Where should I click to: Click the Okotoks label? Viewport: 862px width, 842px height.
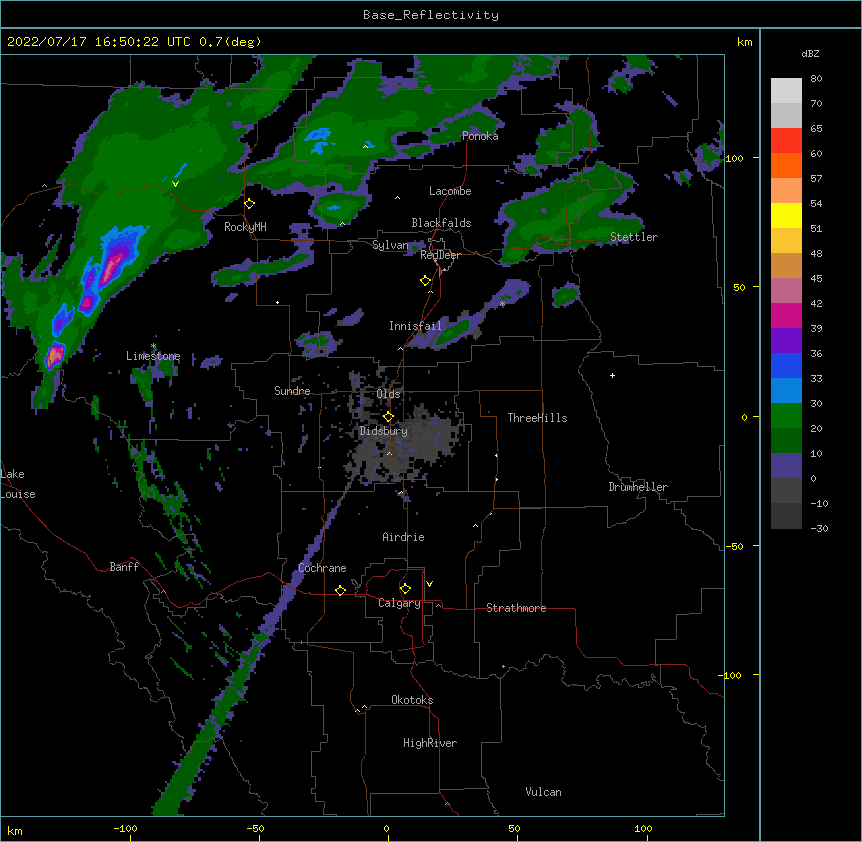click(412, 700)
